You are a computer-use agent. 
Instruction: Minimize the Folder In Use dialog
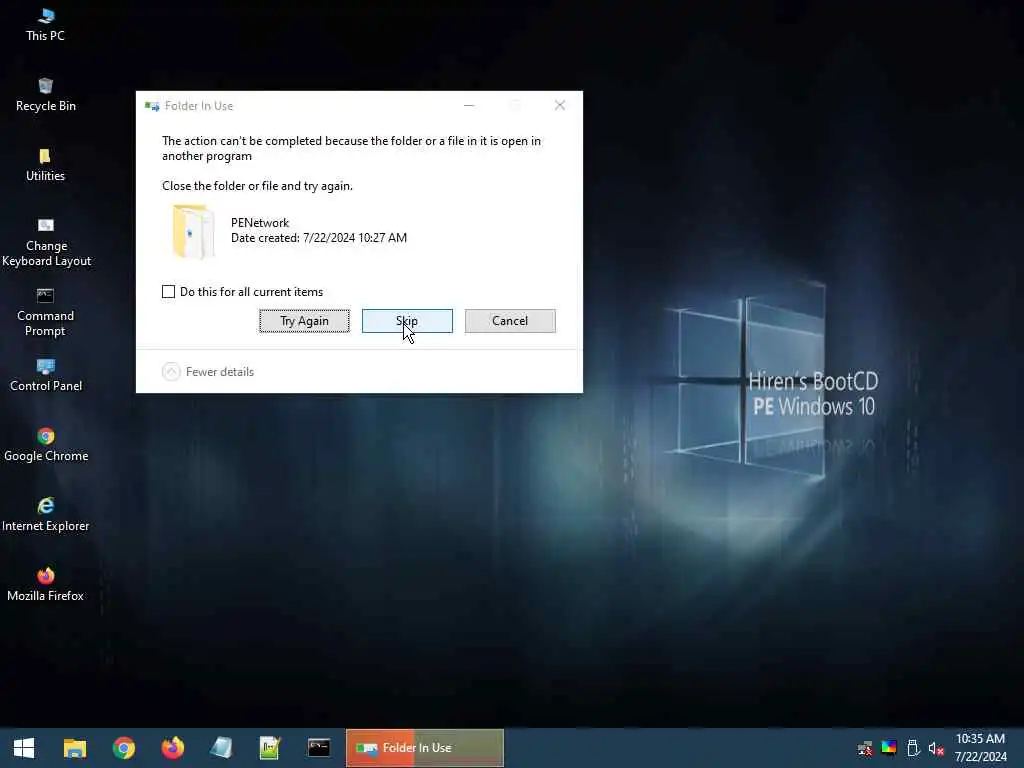(x=469, y=105)
